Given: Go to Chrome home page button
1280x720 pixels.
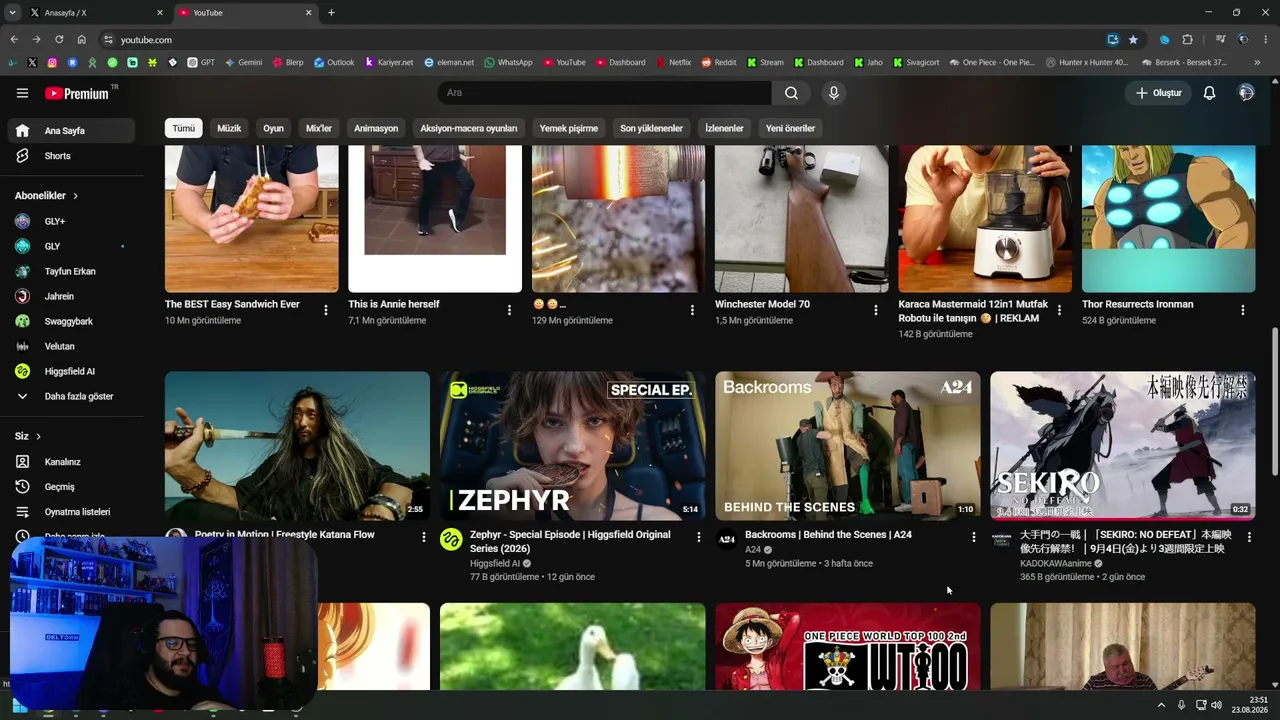Looking at the screenshot, I should [81, 40].
